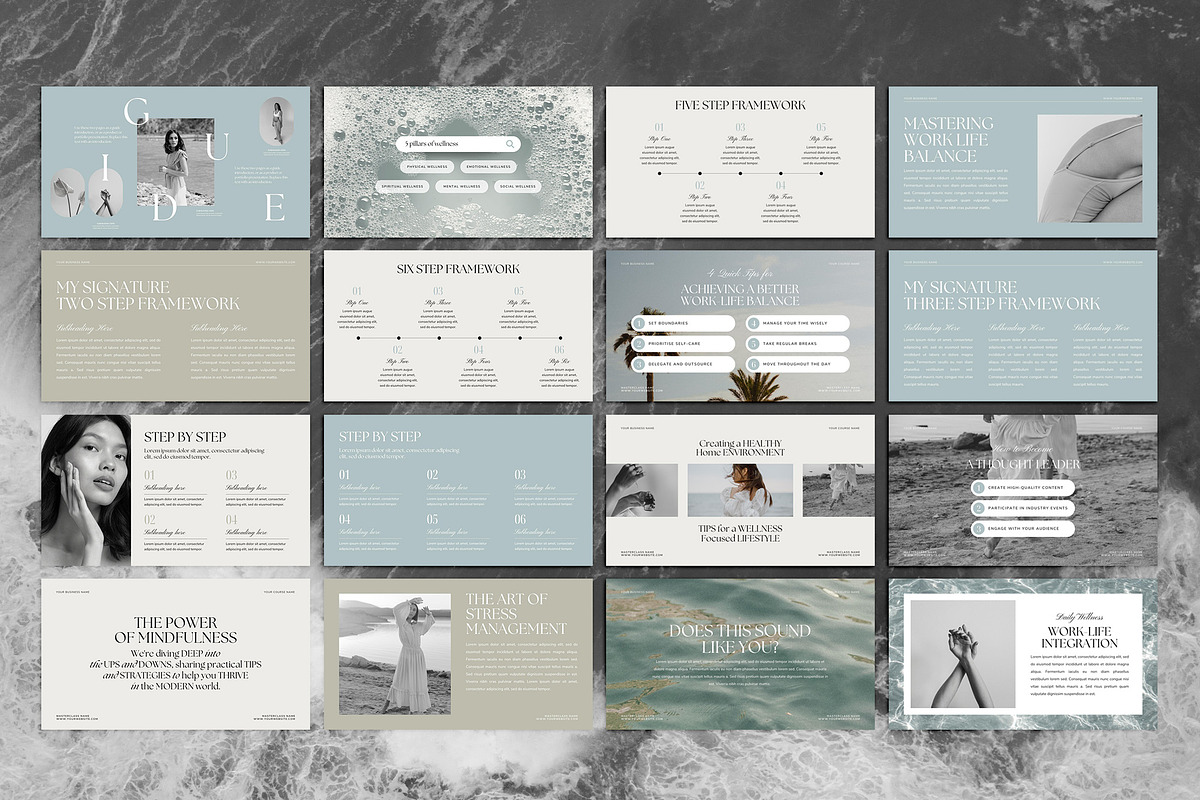Viewport: 1200px width, 800px height.
Task: Click the magnifier icon in the wellness search bar
Action: point(510,144)
